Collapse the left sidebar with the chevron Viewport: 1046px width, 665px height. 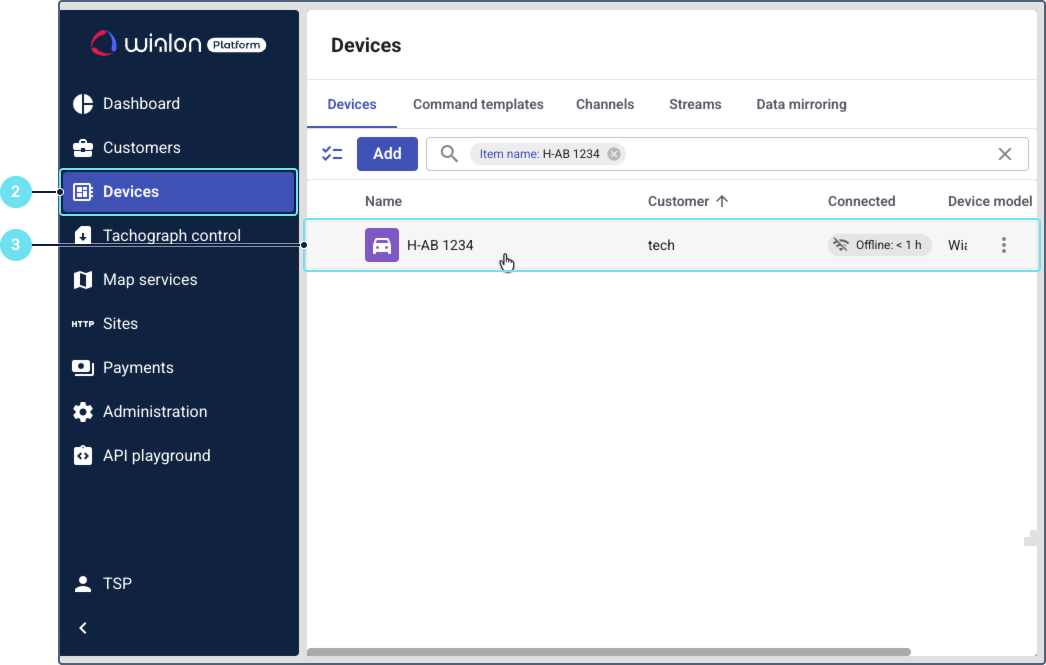pos(83,628)
